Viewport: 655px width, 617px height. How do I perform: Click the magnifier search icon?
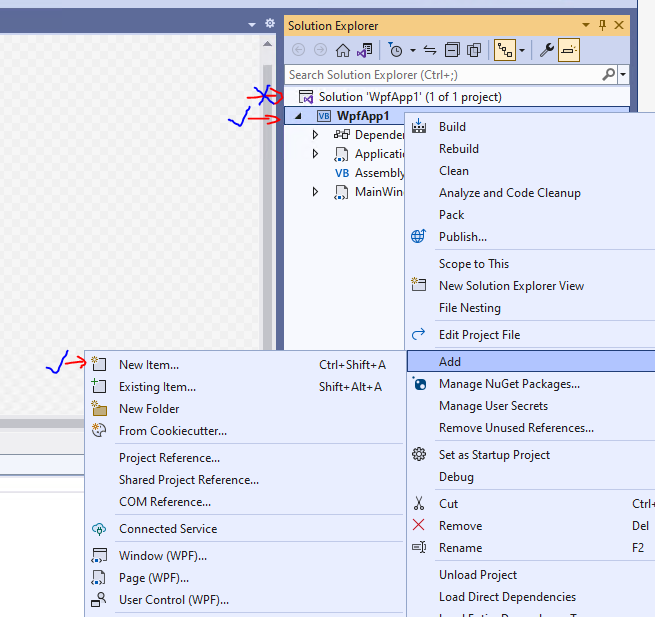pyautogui.click(x=609, y=75)
